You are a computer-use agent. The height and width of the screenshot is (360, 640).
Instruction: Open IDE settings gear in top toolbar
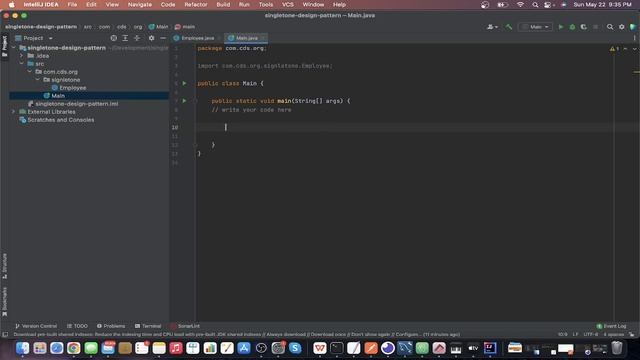(x=622, y=27)
